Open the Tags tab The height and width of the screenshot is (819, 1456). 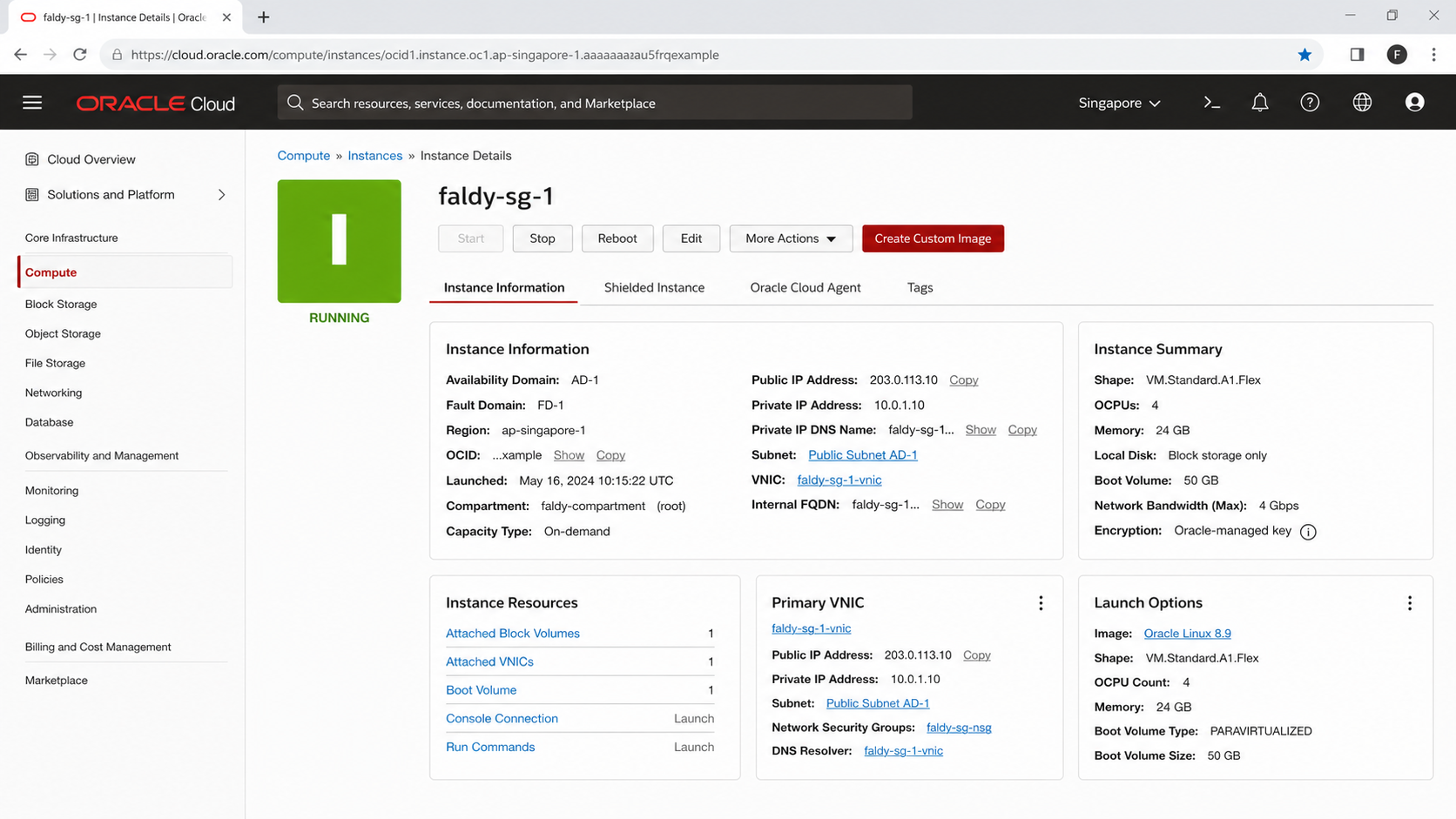coord(920,288)
